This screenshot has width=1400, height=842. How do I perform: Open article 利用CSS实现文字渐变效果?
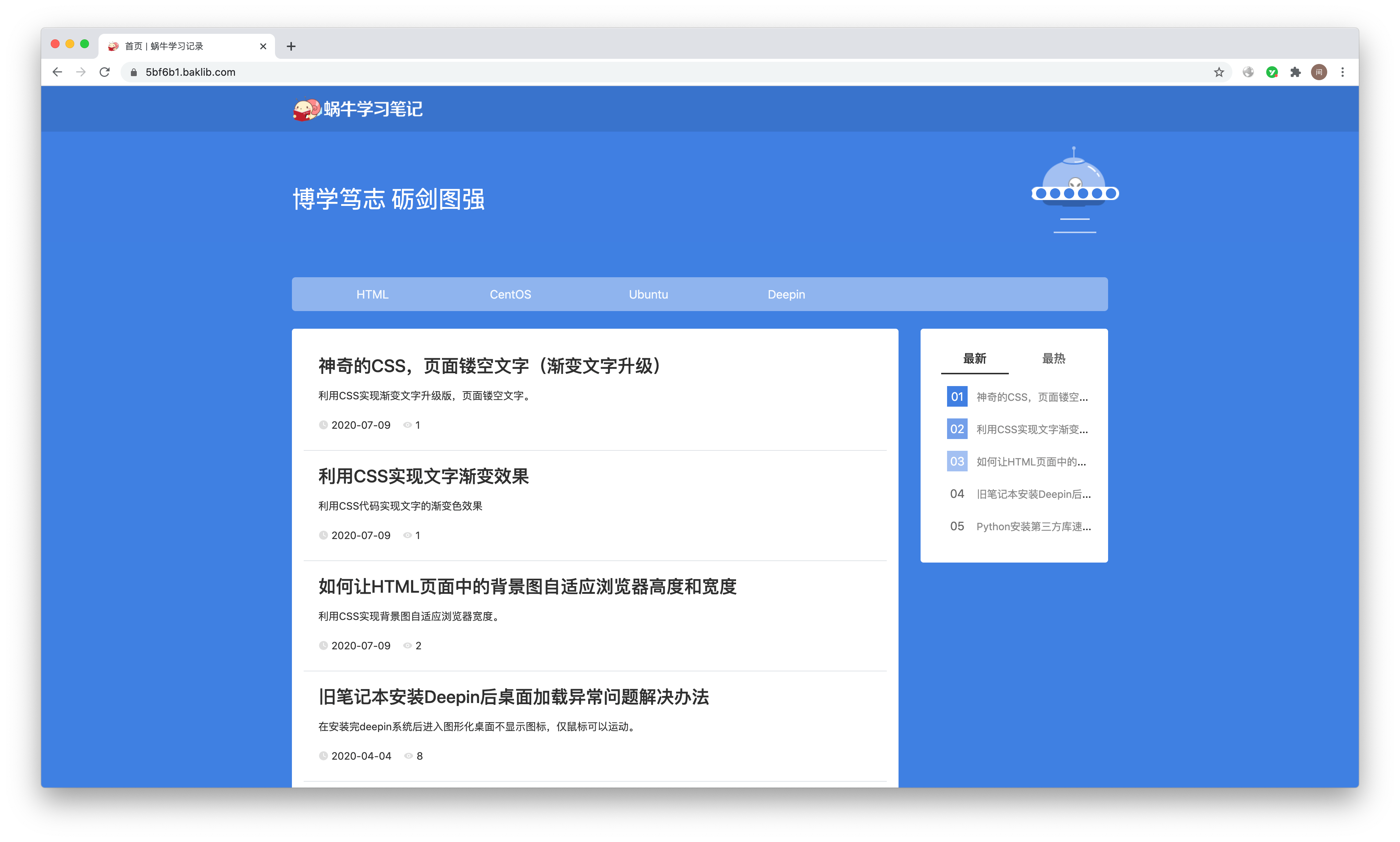(x=423, y=476)
